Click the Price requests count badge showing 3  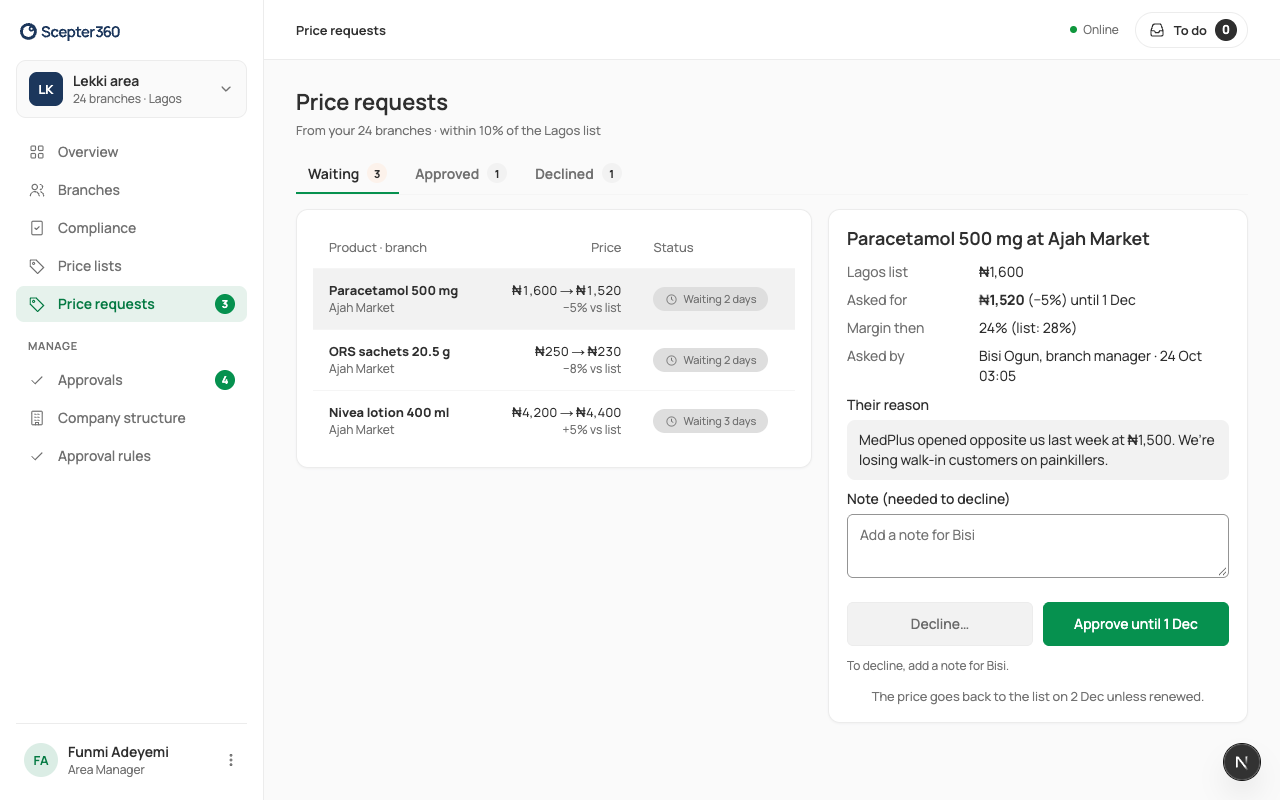pos(225,304)
